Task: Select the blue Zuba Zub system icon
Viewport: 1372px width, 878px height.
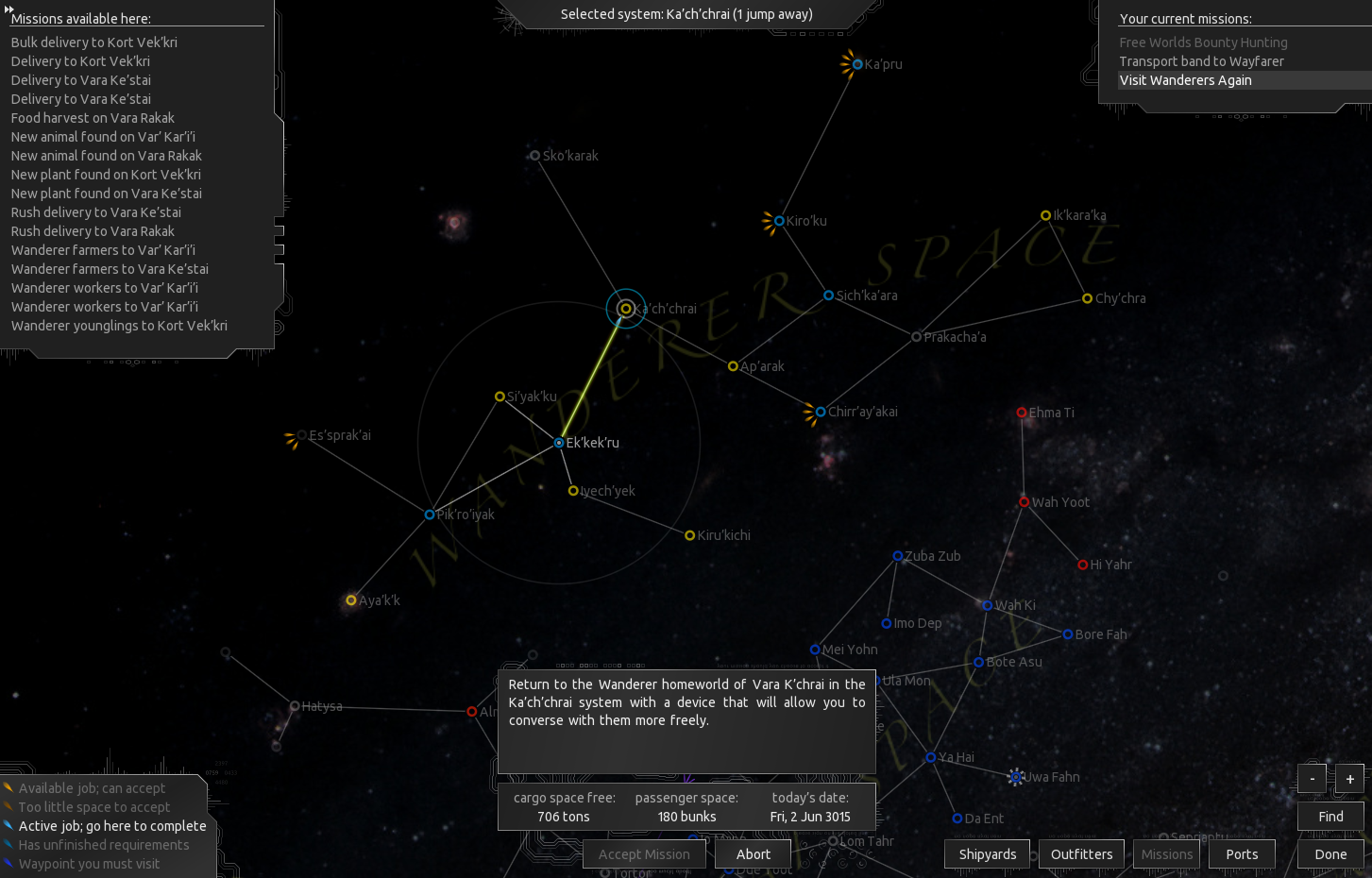Action: [x=896, y=556]
